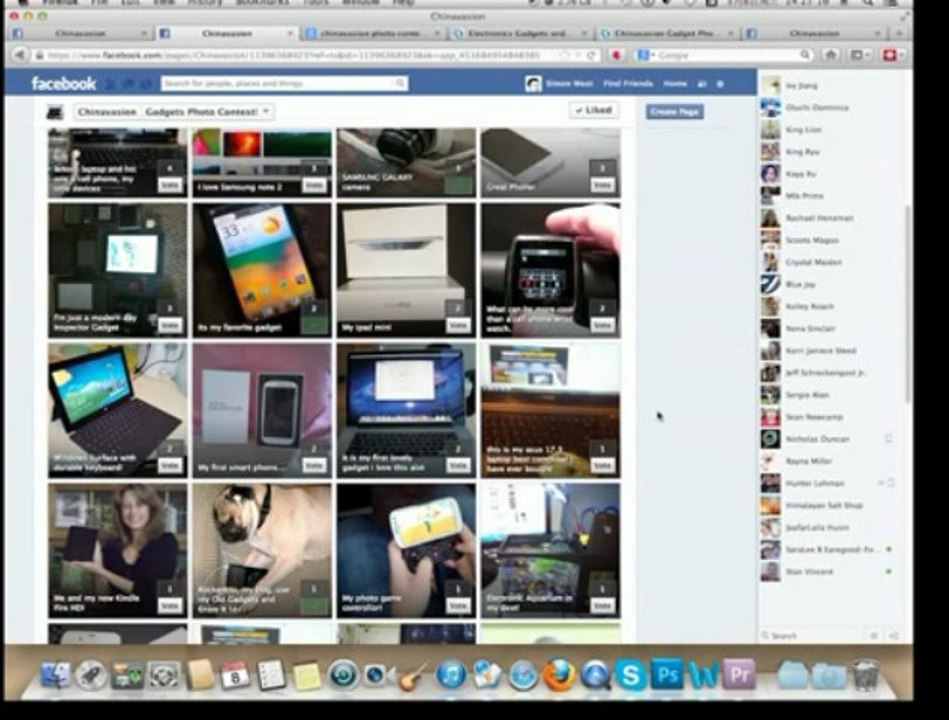949x720 pixels.
Task: Open Google search engine dropdown in toolbar
Action: pyautogui.click(x=645, y=55)
